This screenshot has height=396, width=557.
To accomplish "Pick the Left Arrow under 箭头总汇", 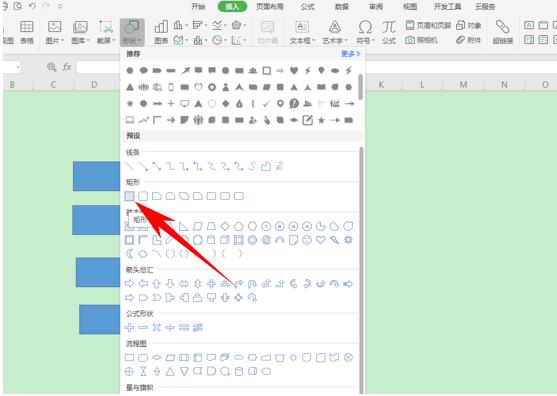I will tap(143, 283).
